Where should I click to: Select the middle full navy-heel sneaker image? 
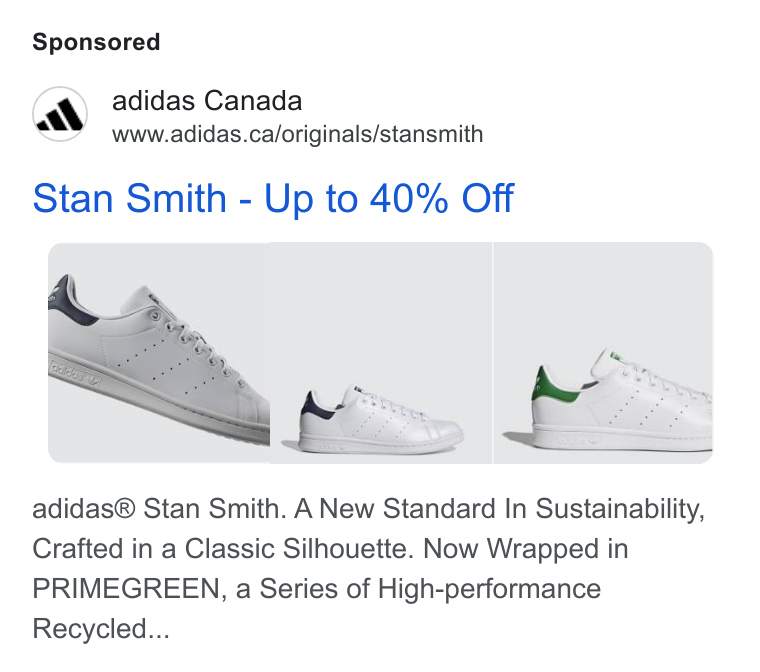tap(381, 352)
